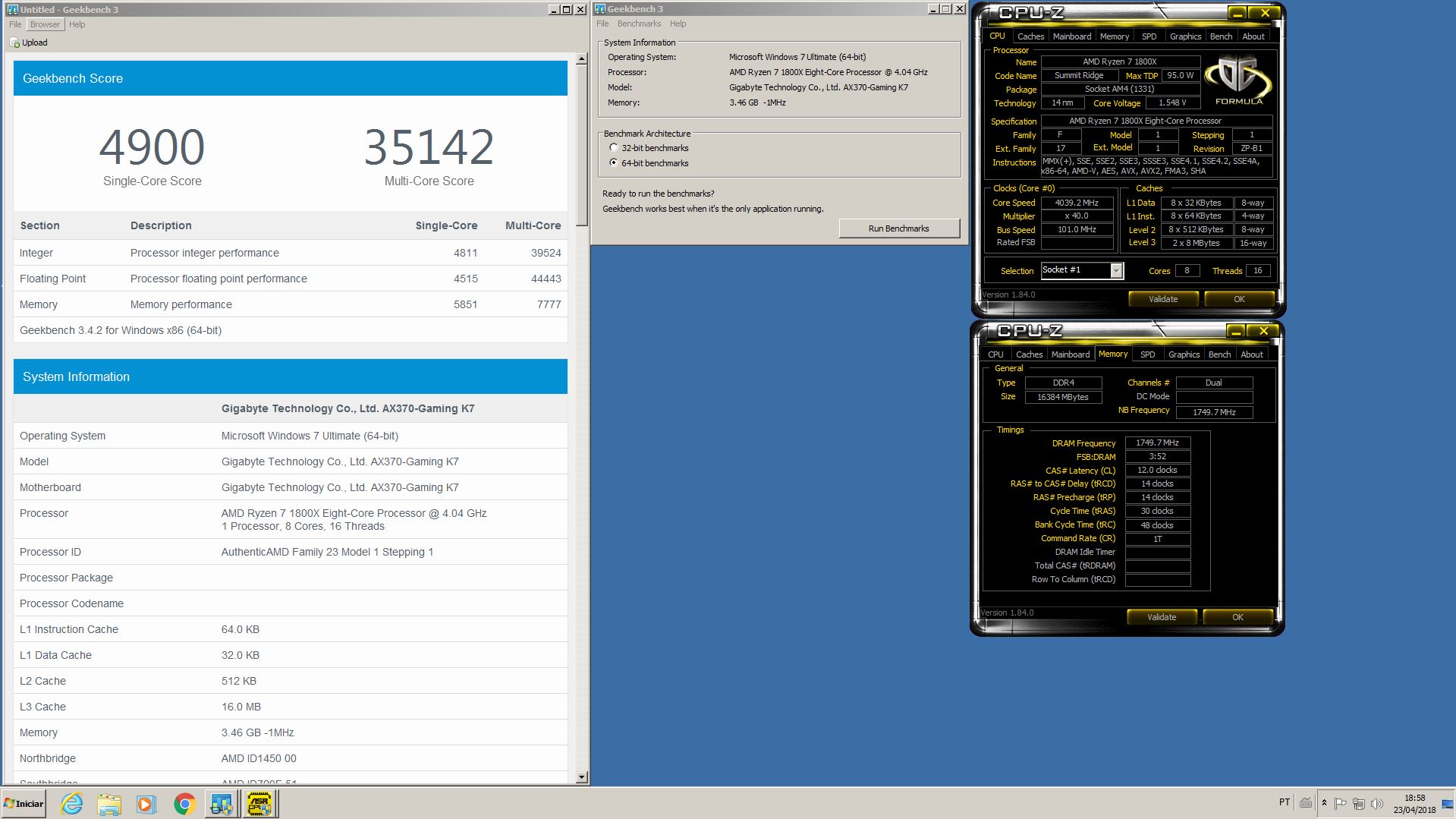Click the Floating Point row in results
The image size is (1456, 819).
click(290, 279)
